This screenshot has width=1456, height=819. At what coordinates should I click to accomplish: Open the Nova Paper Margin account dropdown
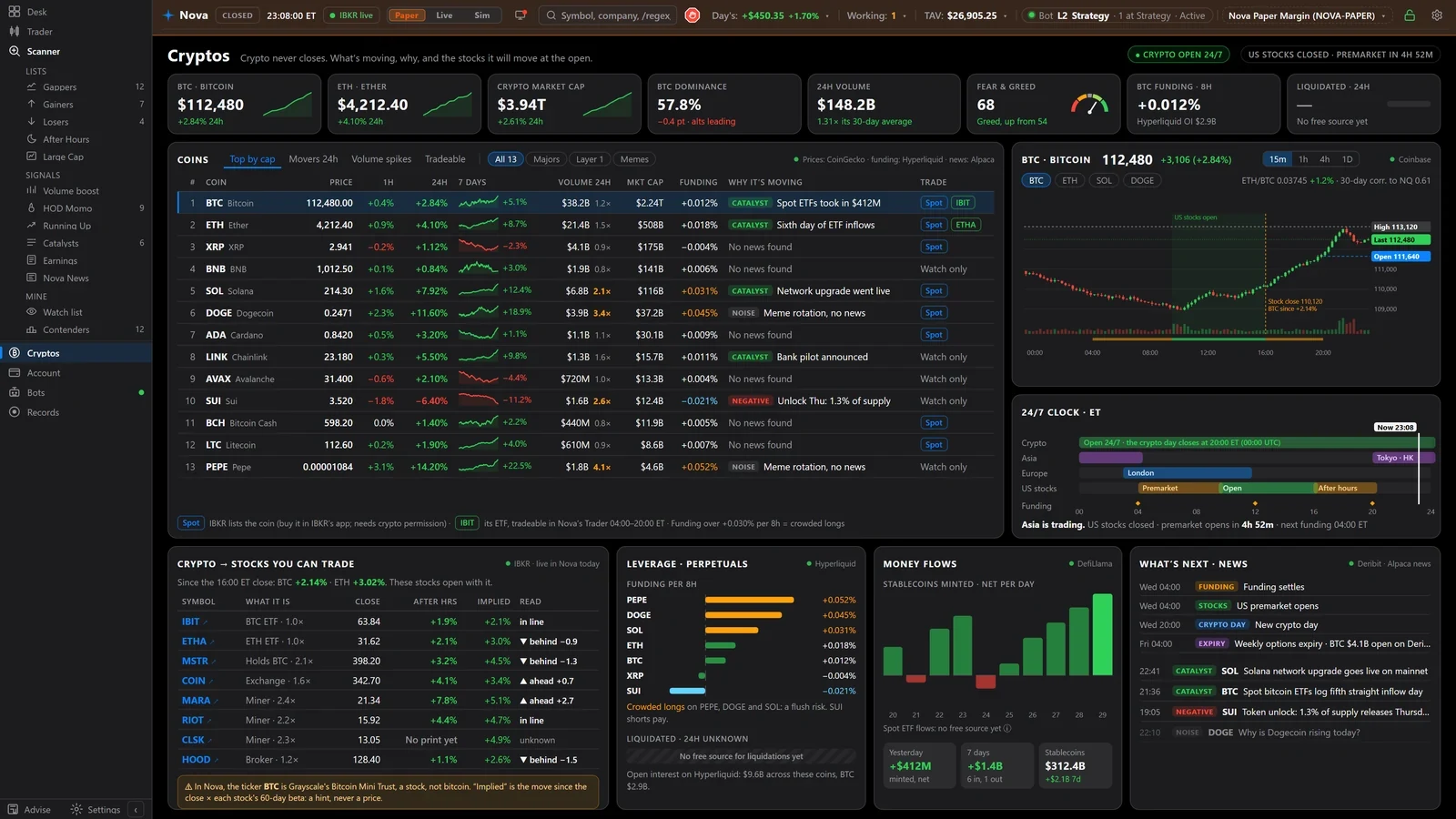click(x=1307, y=15)
